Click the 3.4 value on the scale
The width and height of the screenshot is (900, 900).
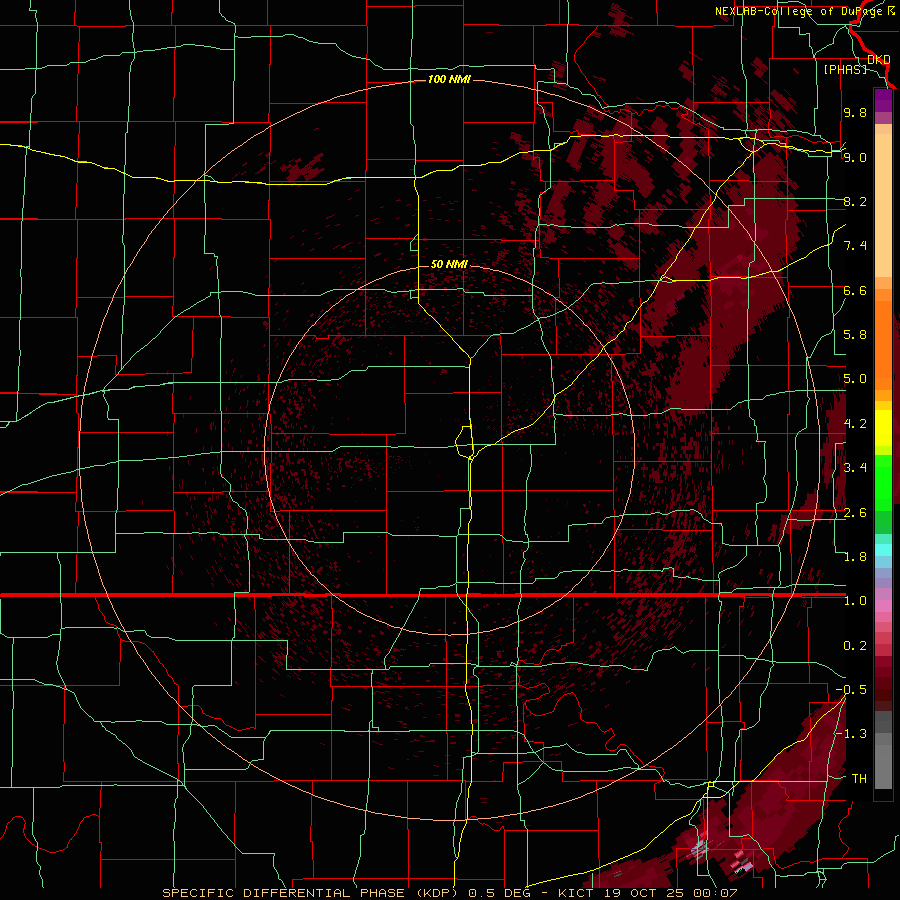point(855,468)
